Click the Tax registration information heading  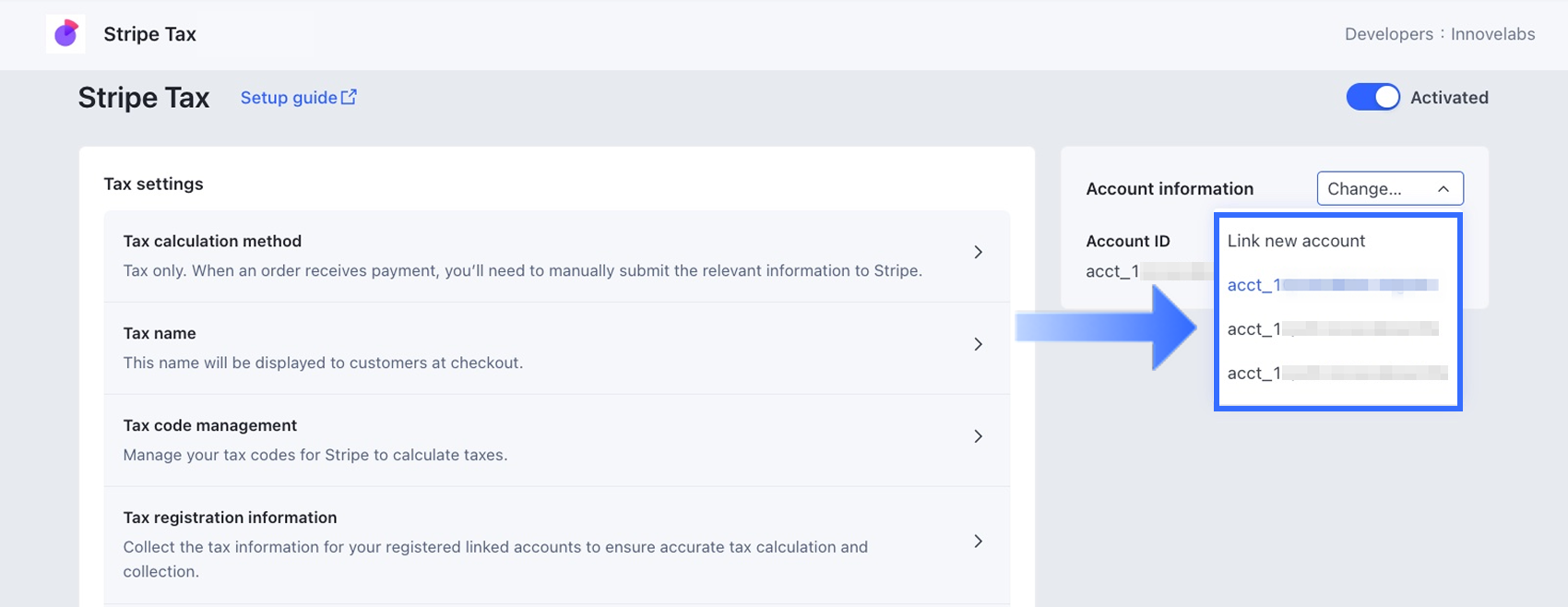tap(230, 518)
